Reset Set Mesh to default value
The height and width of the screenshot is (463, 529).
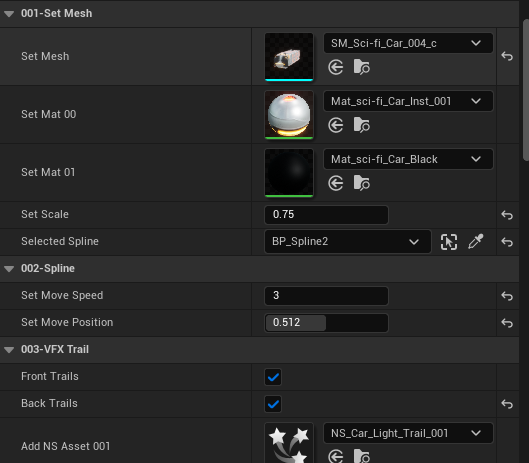[507, 56]
